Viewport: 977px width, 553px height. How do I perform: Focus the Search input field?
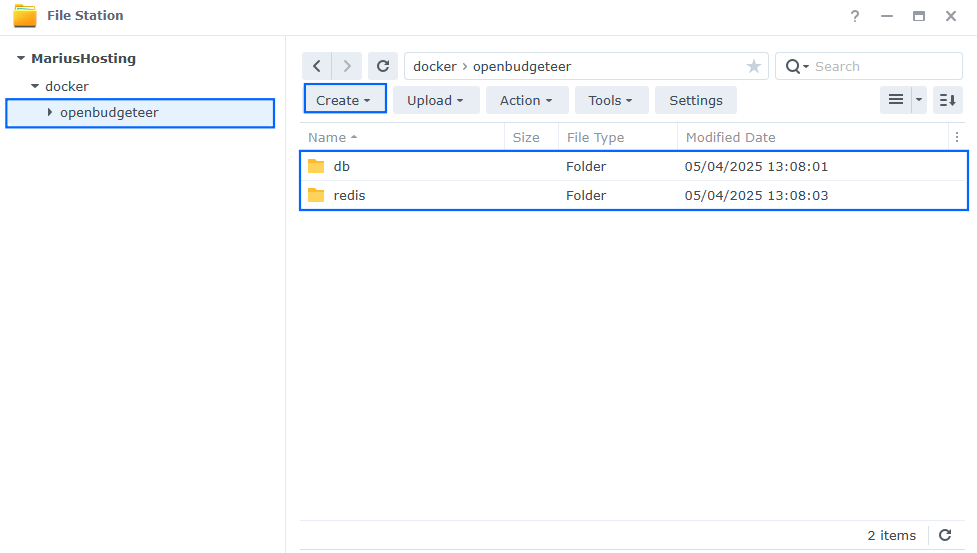coord(885,66)
